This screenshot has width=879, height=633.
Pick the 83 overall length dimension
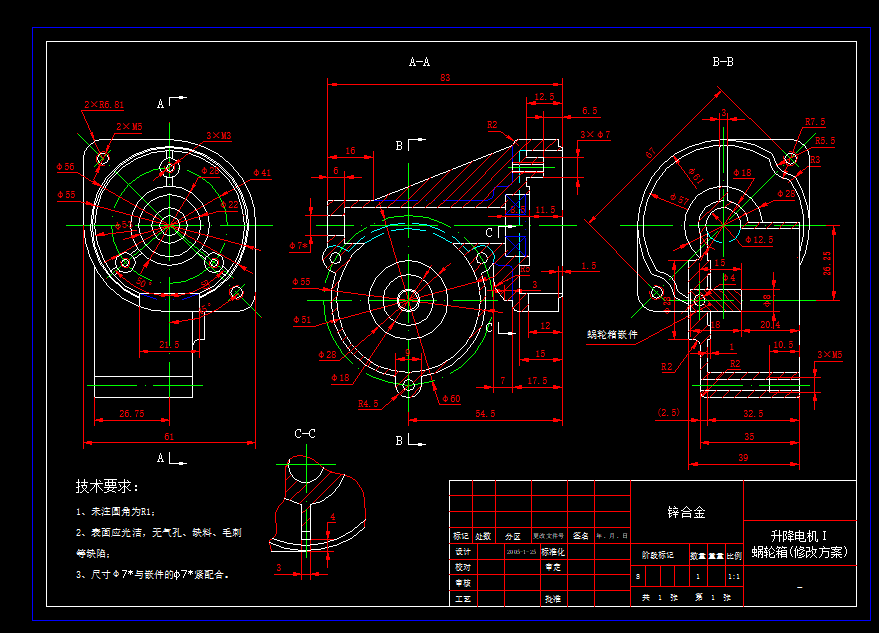(x=445, y=78)
